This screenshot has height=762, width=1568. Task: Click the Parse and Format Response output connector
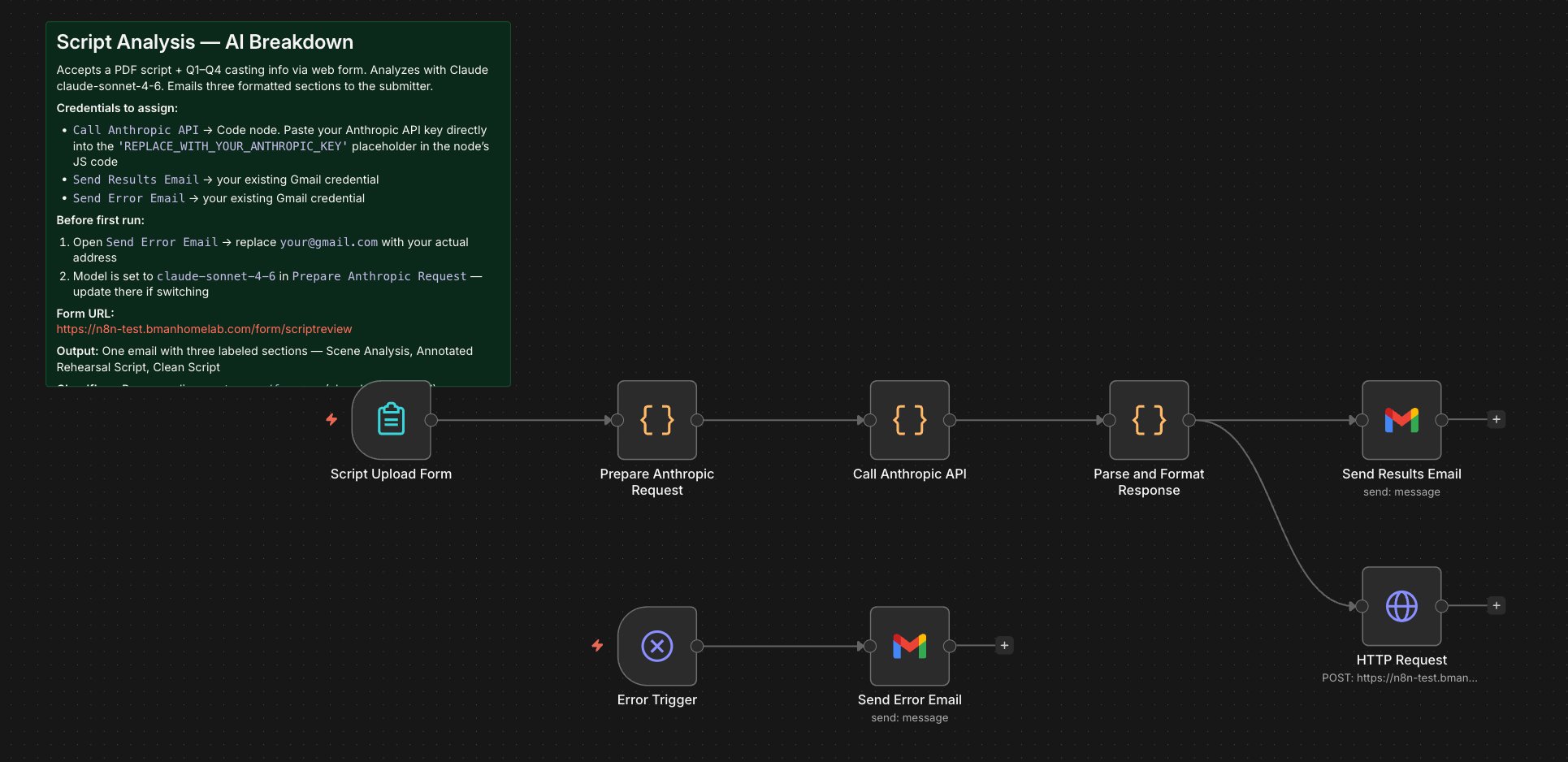pyautogui.click(x=1189, y=420)
